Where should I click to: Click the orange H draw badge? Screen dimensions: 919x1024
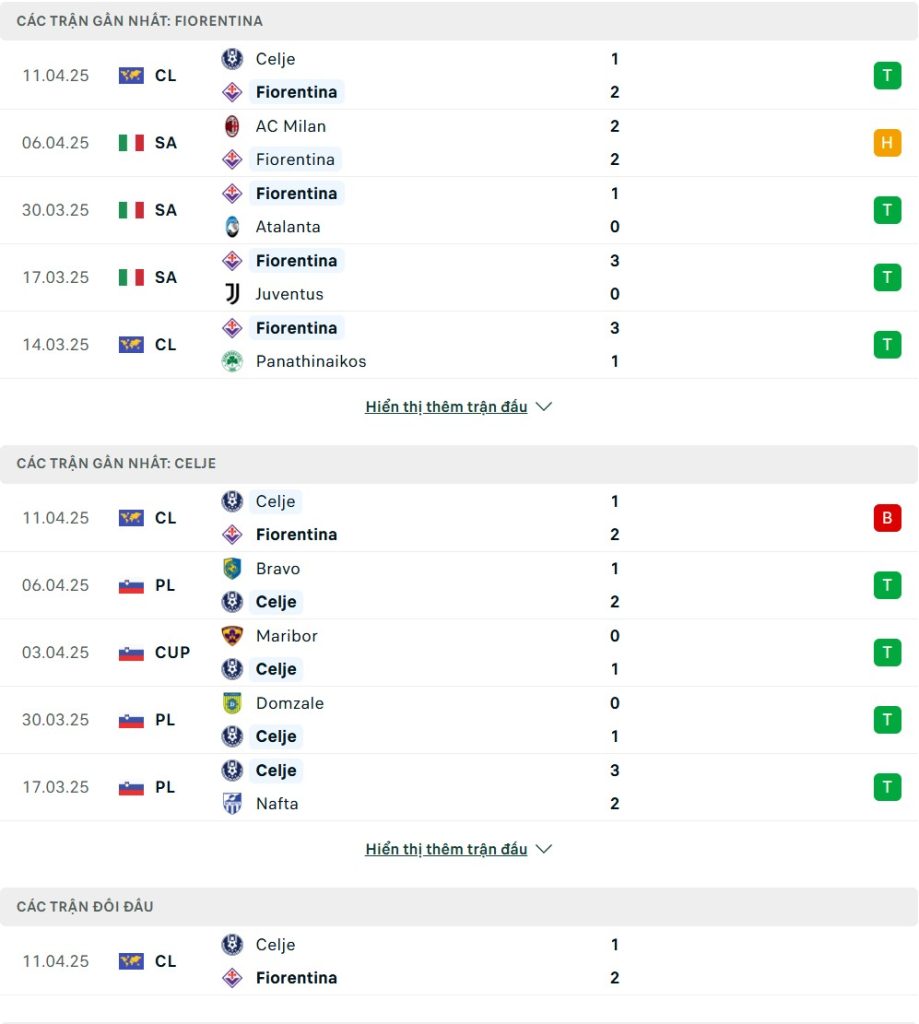[x=887, y=142]
